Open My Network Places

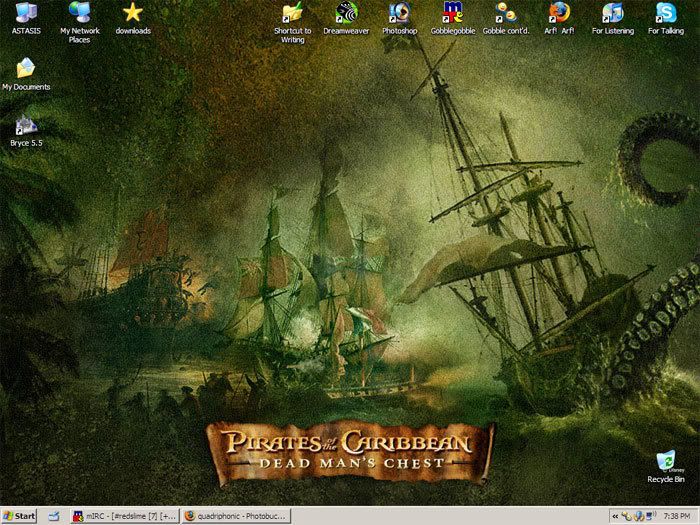[x=79, y=14]
